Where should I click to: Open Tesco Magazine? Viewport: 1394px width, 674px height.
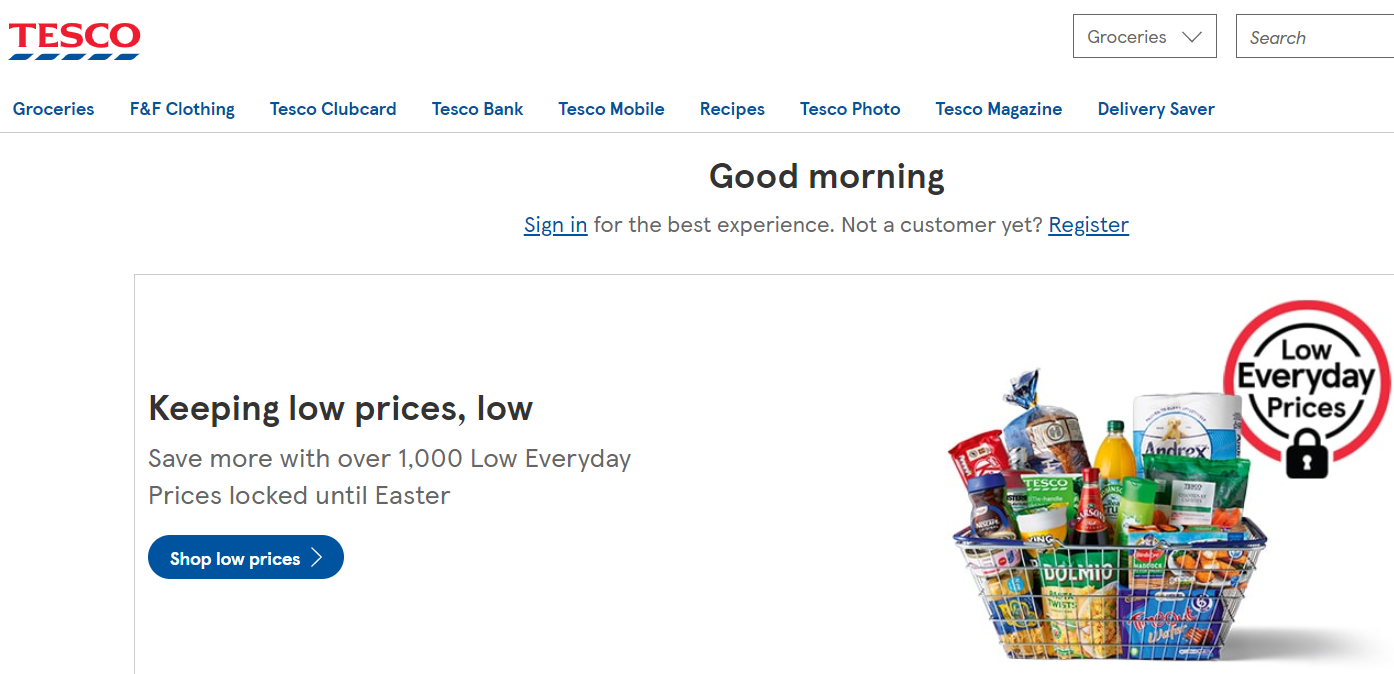coord(999,109)
